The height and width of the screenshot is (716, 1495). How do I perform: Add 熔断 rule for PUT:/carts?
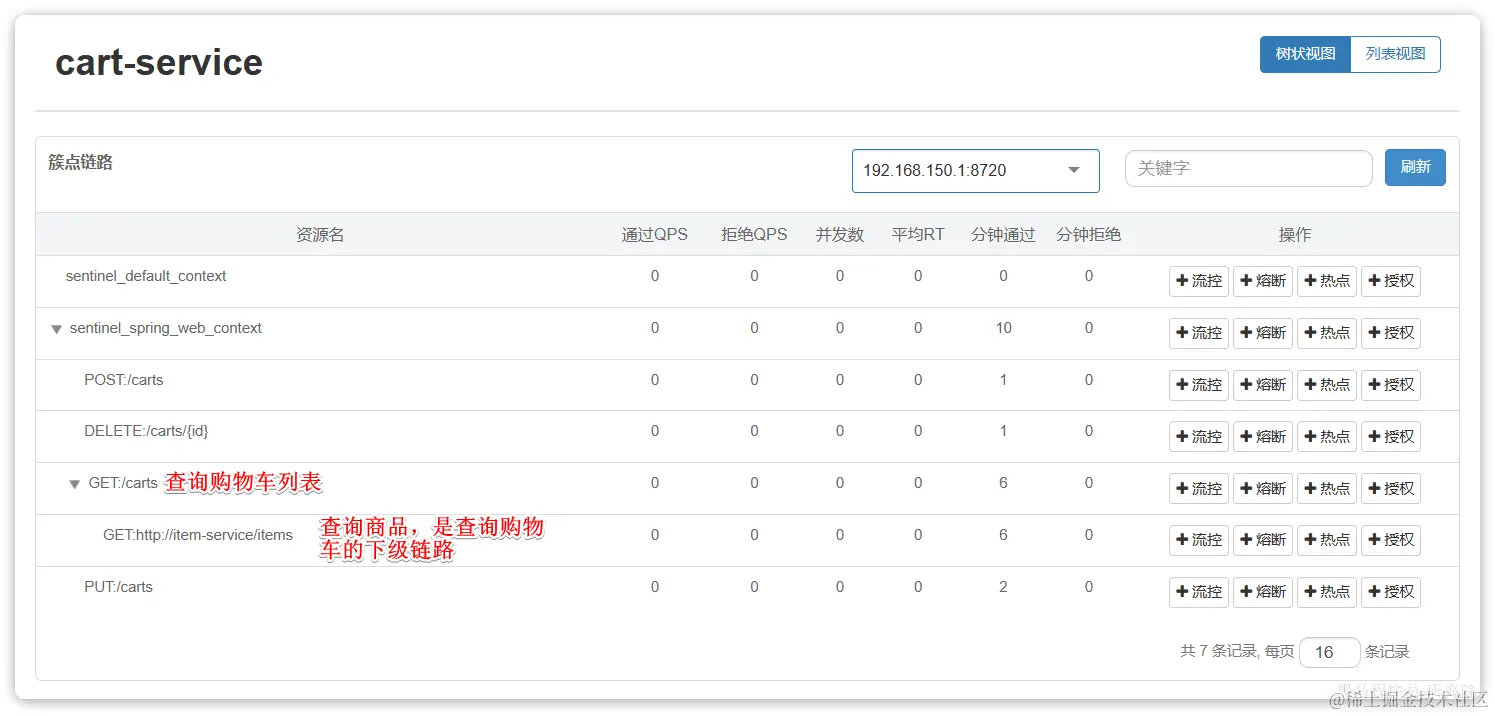coord(1263,592)
